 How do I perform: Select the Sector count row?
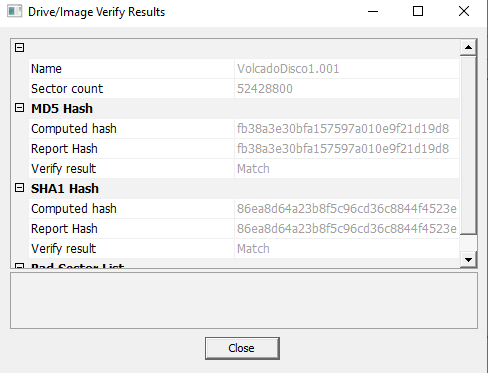tap(244, 89)
